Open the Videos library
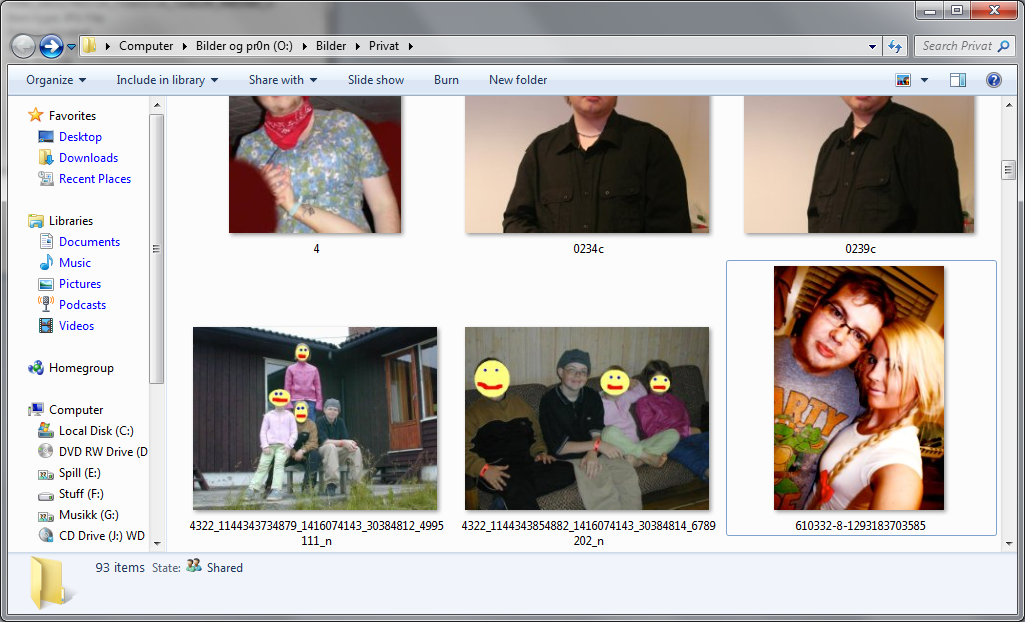The image size is (1025, 622). pyautogui.click(x=76, y=325)
